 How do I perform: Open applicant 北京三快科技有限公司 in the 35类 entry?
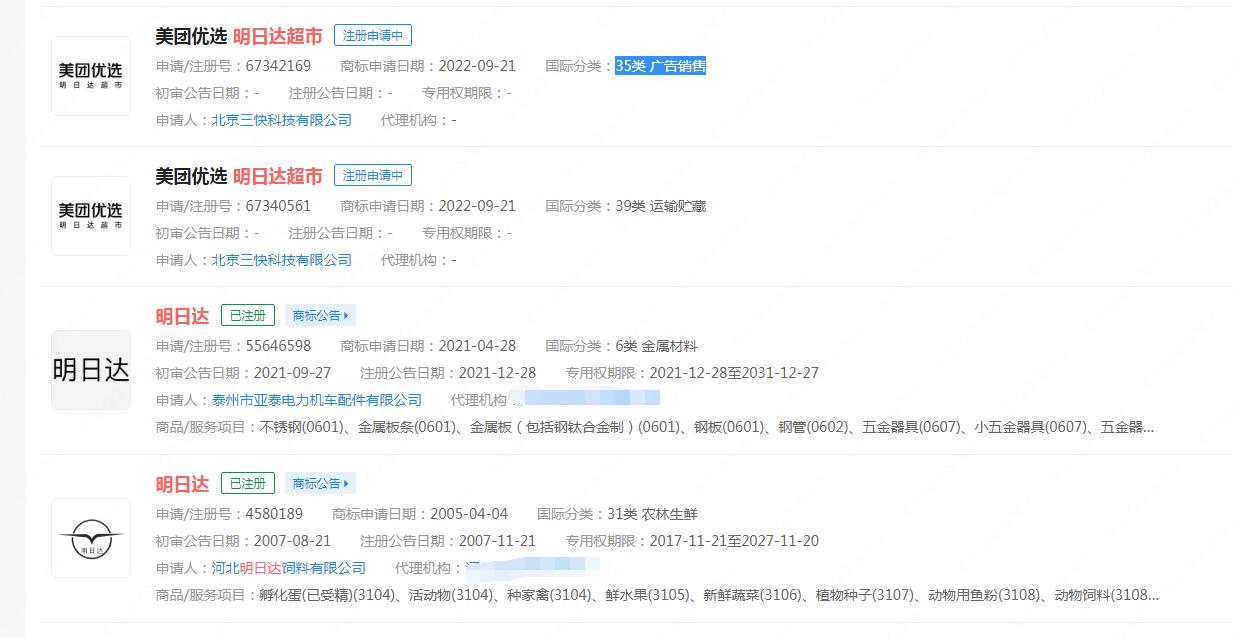[x=281, y=120]
